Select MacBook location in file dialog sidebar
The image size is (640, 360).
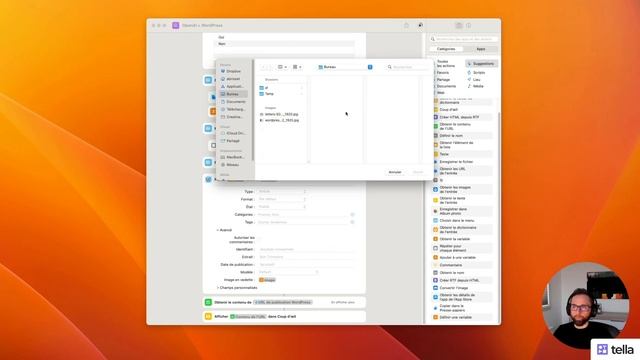(233, 157)
